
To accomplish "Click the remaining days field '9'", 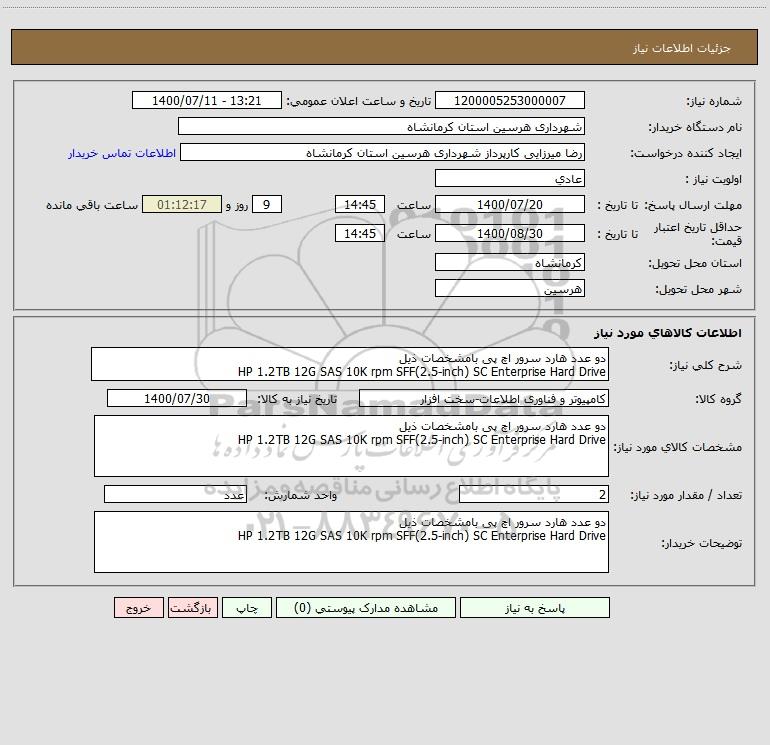I will (267, 204).
